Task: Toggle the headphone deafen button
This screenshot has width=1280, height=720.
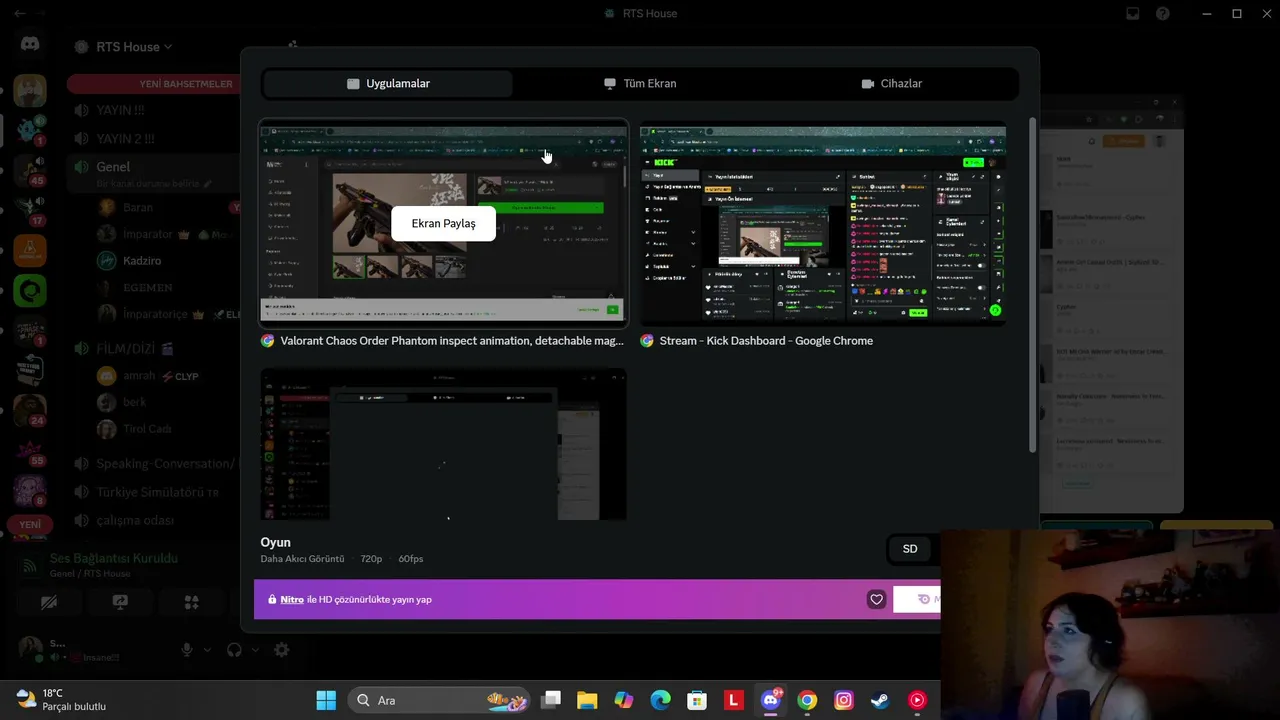Action: (x=234, y=650)
